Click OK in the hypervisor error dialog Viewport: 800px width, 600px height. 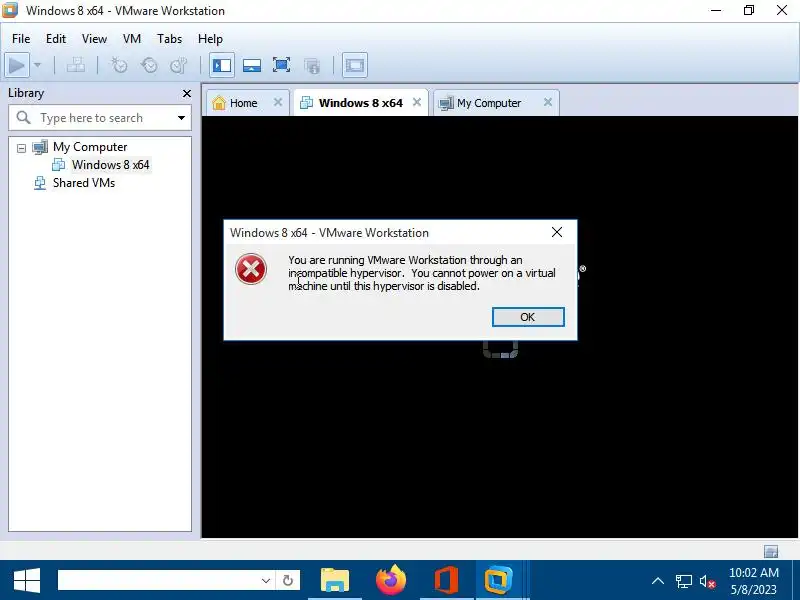pyautogui.click(x=528, y=317)
